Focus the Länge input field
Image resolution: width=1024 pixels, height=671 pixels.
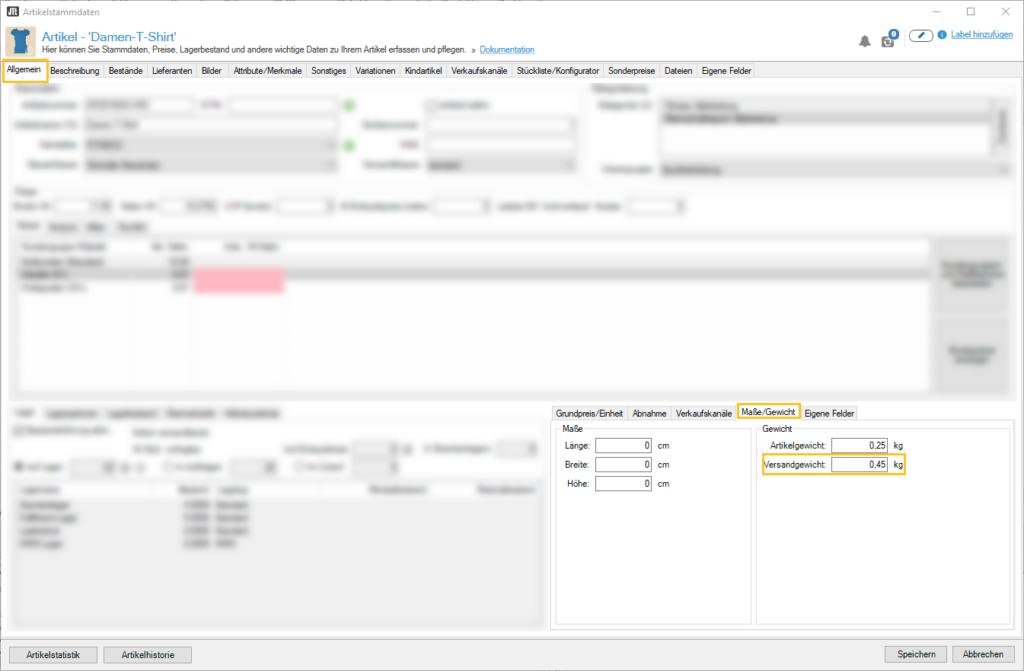pyautogui.click(x=622, y=445)
